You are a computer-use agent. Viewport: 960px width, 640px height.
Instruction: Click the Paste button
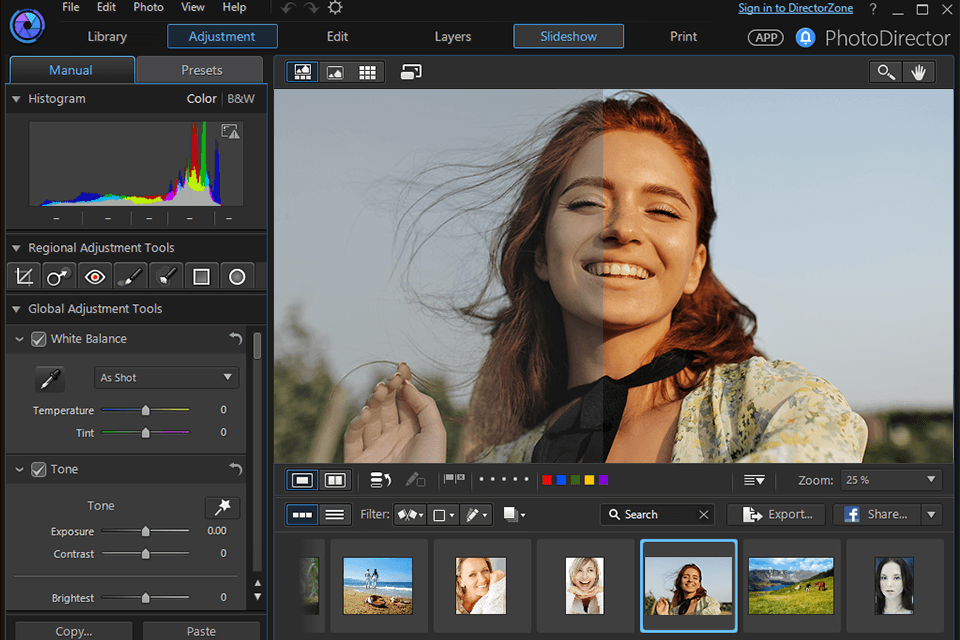click(x=201, y=631)
